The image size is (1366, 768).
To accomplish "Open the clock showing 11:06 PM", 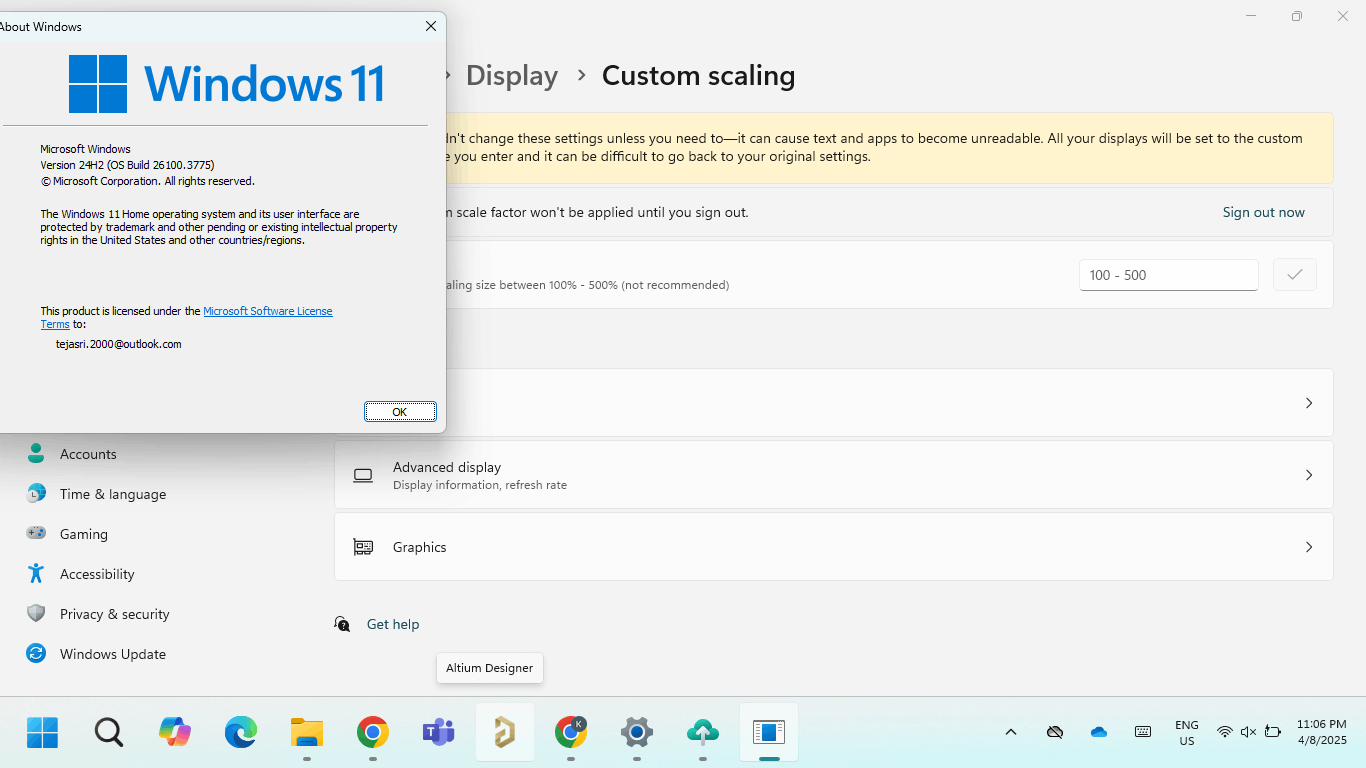I will 1322,732.
